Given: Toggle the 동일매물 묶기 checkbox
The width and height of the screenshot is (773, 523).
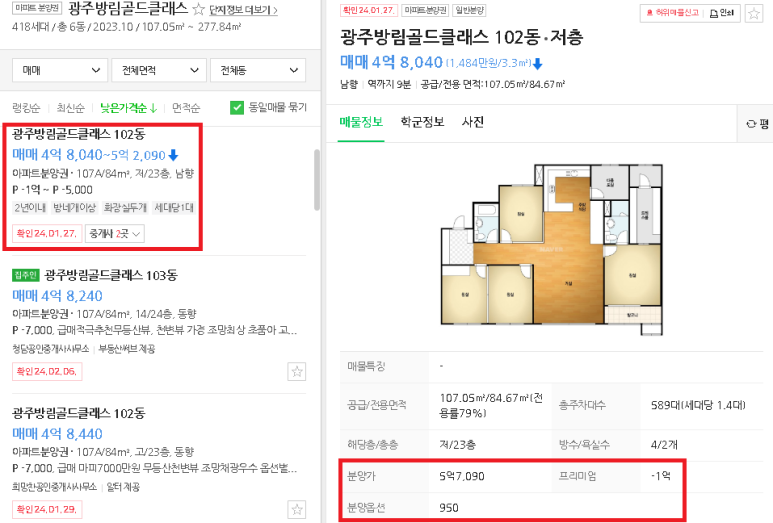Looking at the screenshot, I should (x=237, y=107).
